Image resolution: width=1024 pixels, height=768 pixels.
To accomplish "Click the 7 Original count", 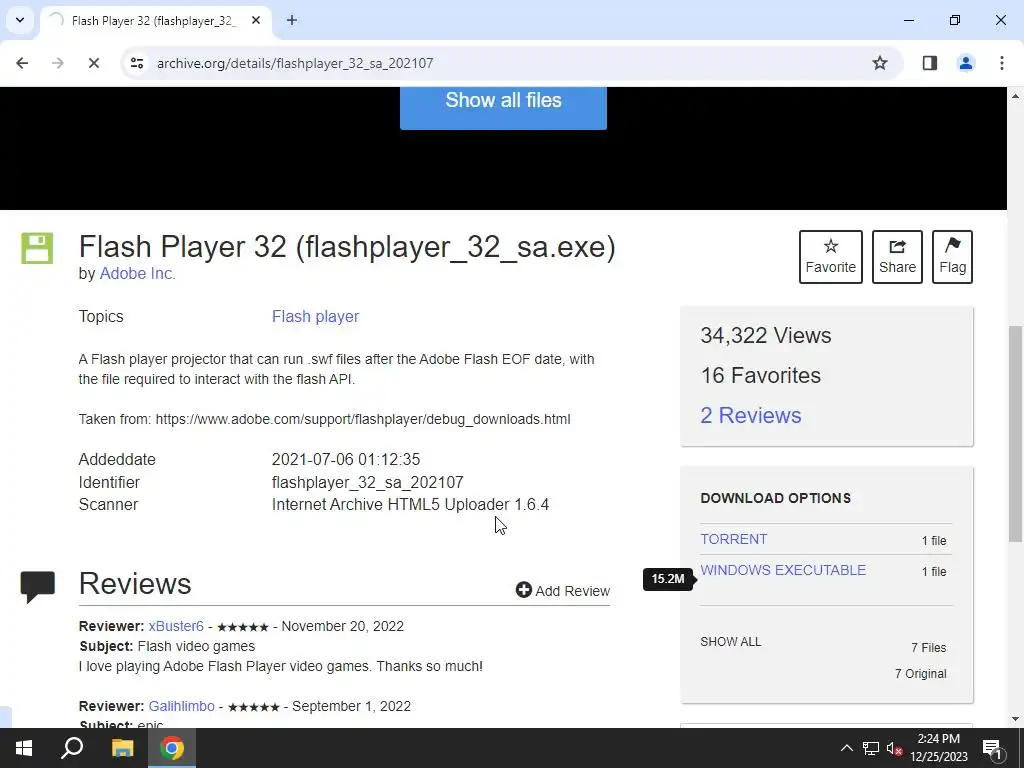I will (920, 674).
